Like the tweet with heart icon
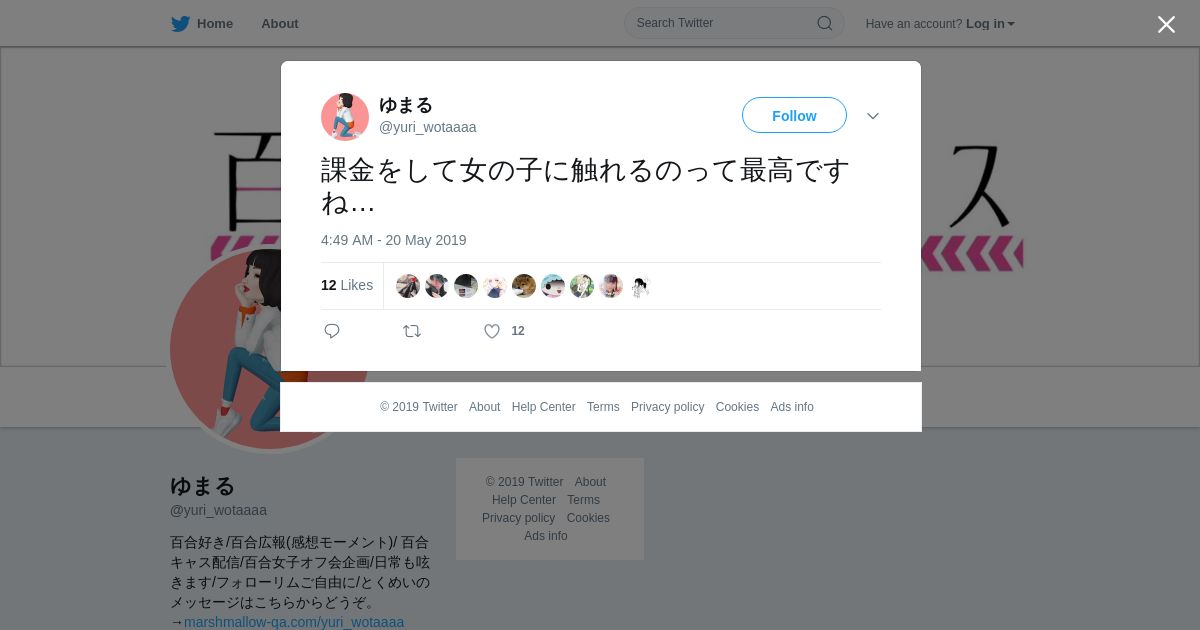The image size is (1200, 630). [492, 331]
